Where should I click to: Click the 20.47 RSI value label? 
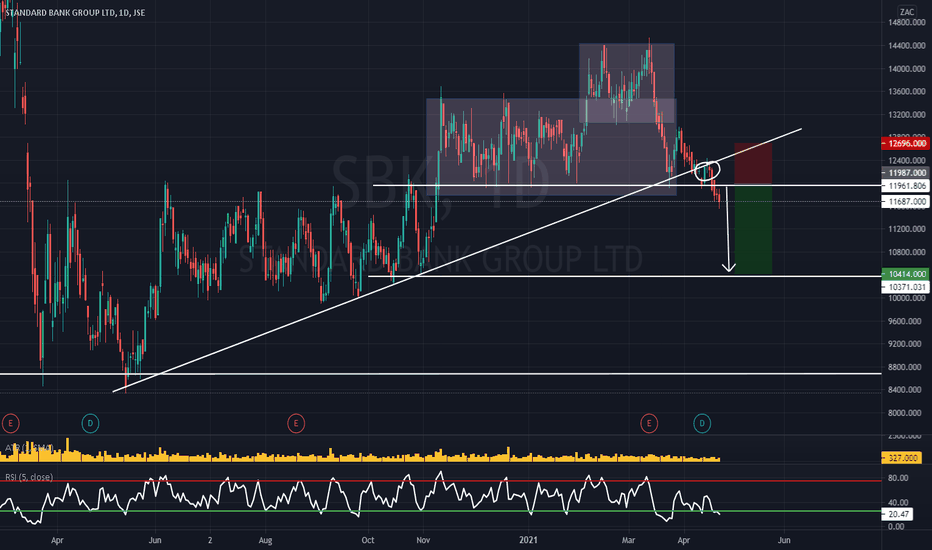[899, 514]
